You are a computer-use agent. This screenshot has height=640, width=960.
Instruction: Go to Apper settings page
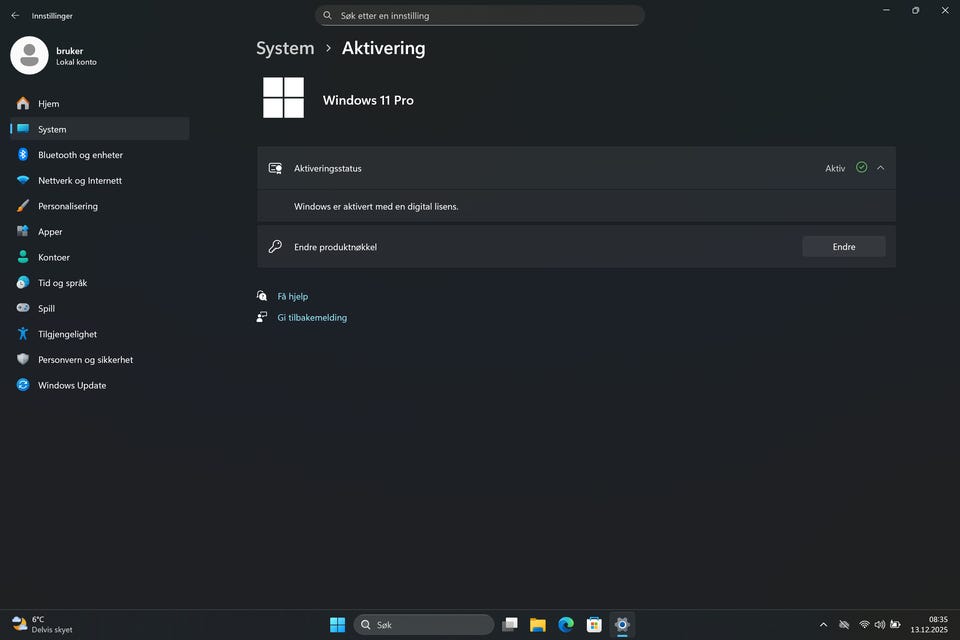click(x=50, y=232)
